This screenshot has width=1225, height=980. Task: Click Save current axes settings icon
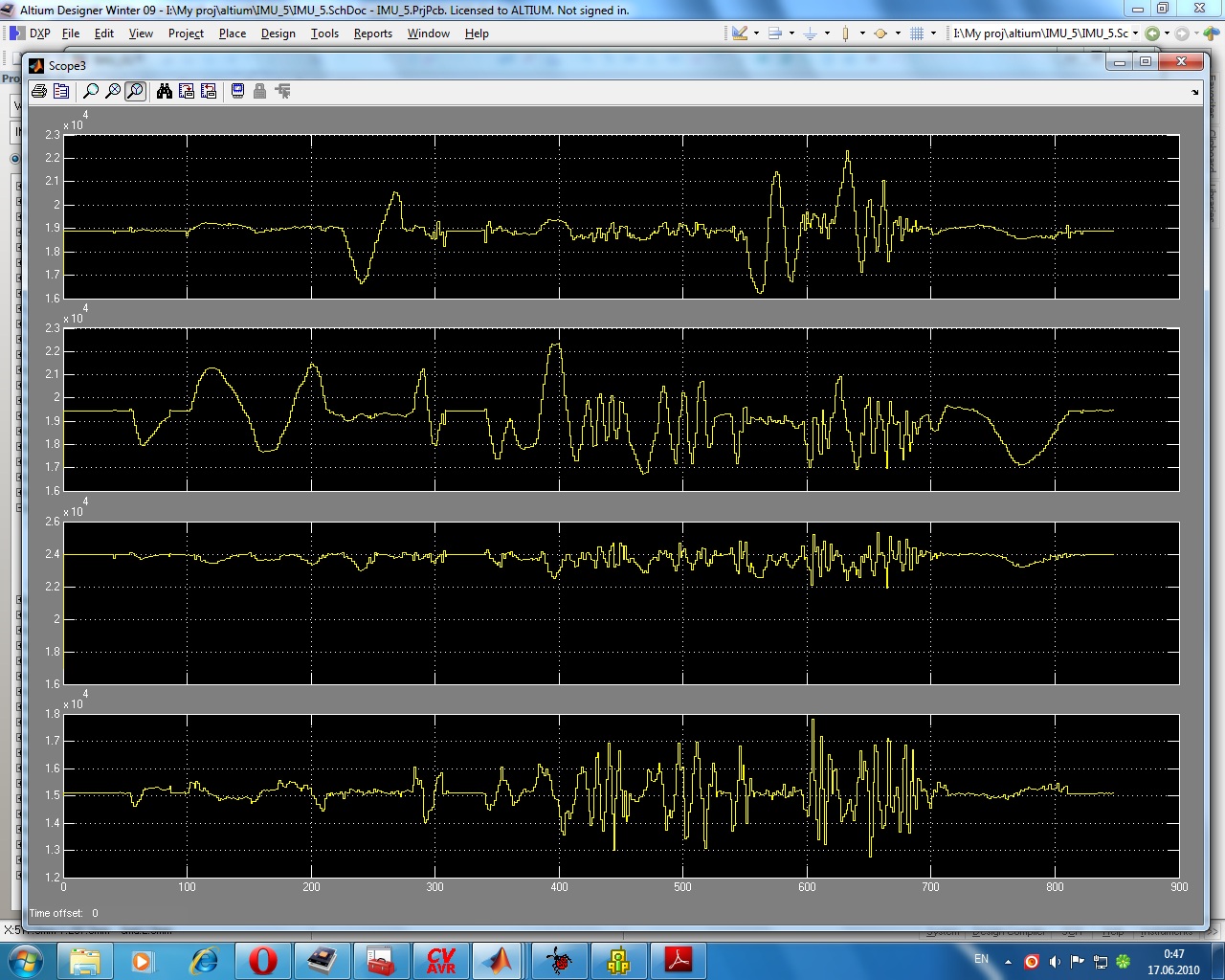click(x=187, y=91)
